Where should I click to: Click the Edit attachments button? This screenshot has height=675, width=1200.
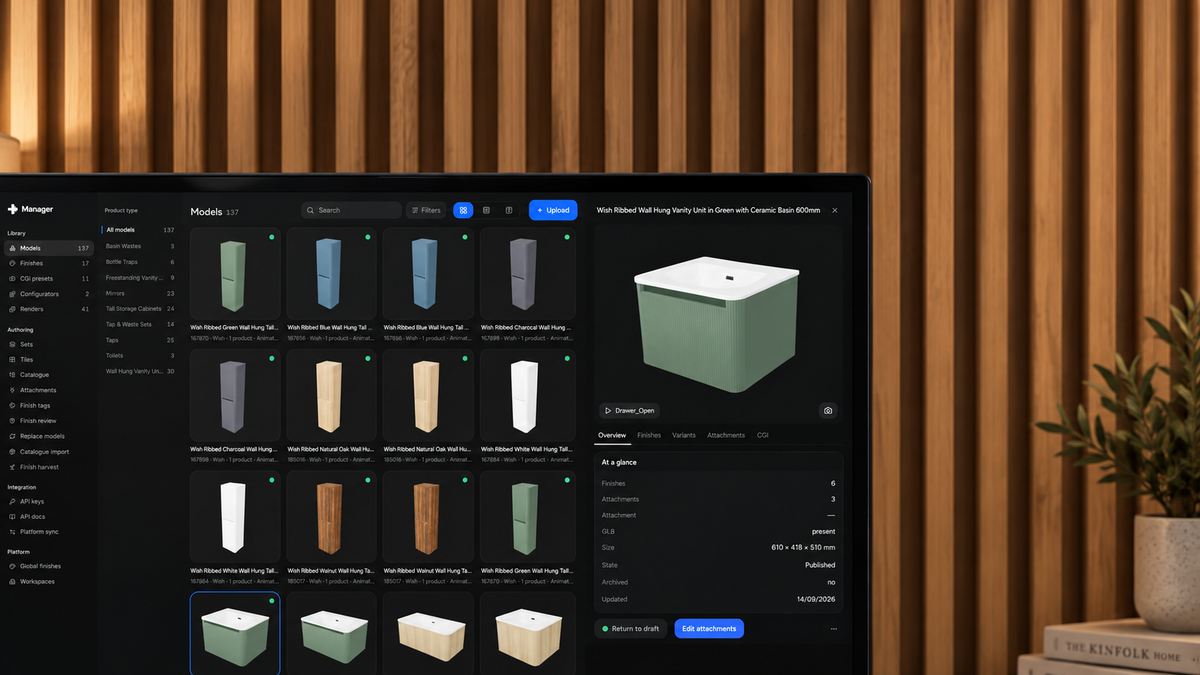pos(709,629)
